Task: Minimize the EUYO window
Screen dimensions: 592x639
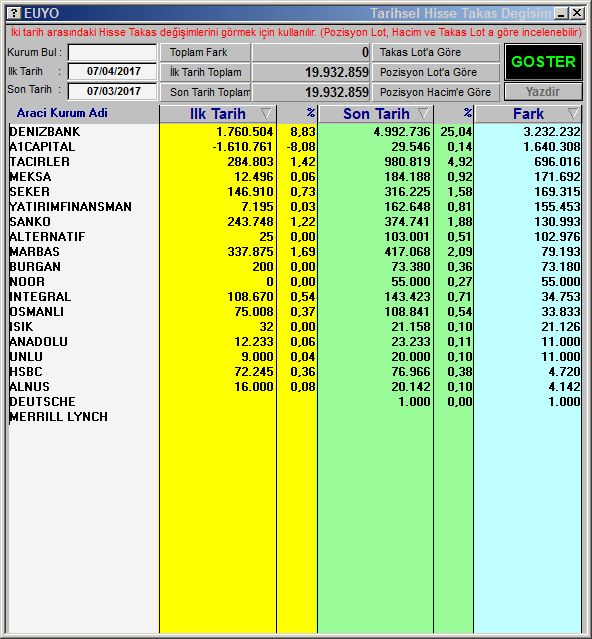Action: click(x=562, y=13)
